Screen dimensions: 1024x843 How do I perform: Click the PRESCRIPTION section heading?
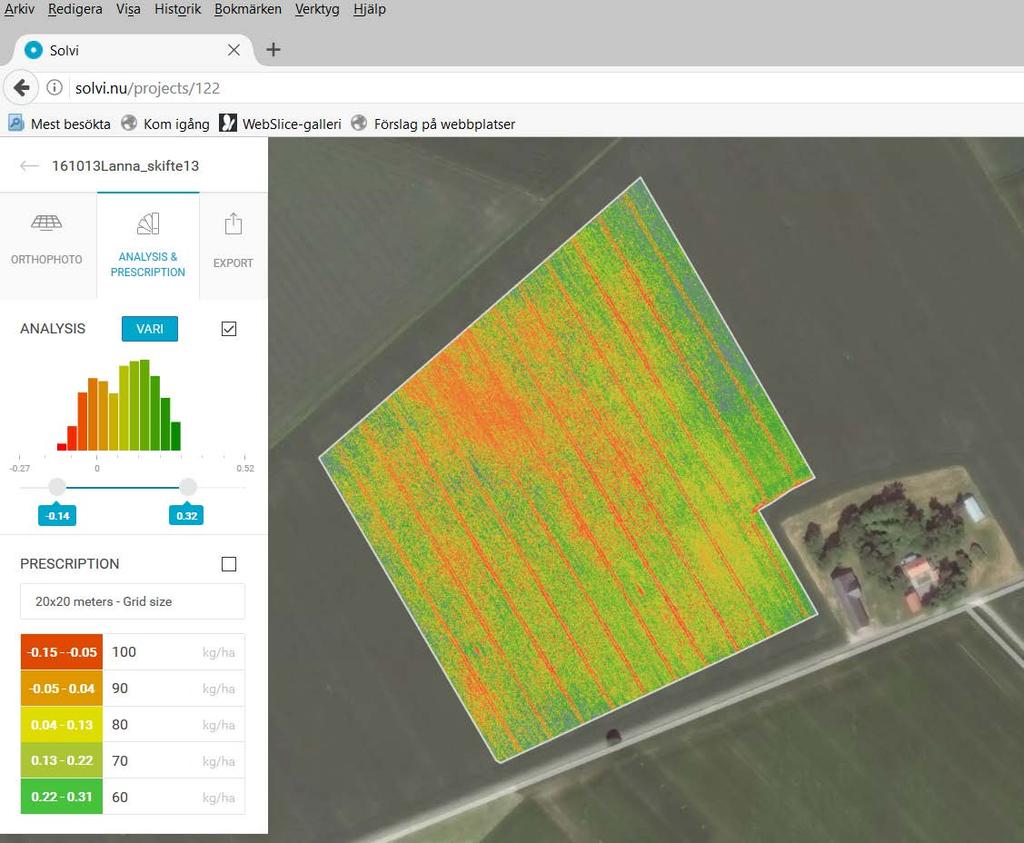pos(70,564)
